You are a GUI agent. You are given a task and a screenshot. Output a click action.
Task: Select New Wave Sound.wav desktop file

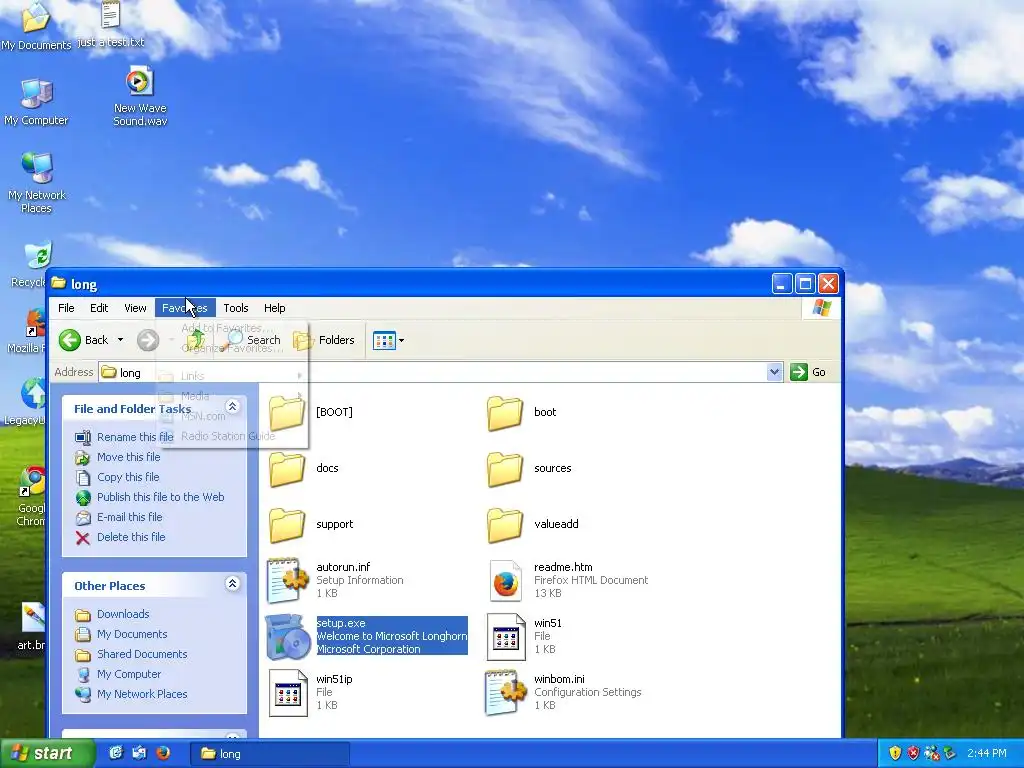click(140, 97)
